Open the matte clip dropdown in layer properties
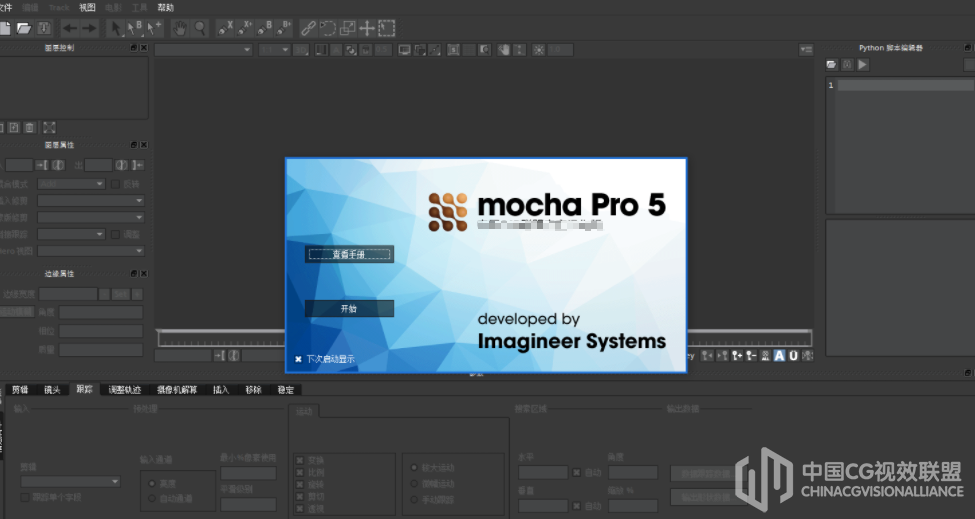Image resolution: width=975 pixels, height=519 pixels. coord(91,218)
